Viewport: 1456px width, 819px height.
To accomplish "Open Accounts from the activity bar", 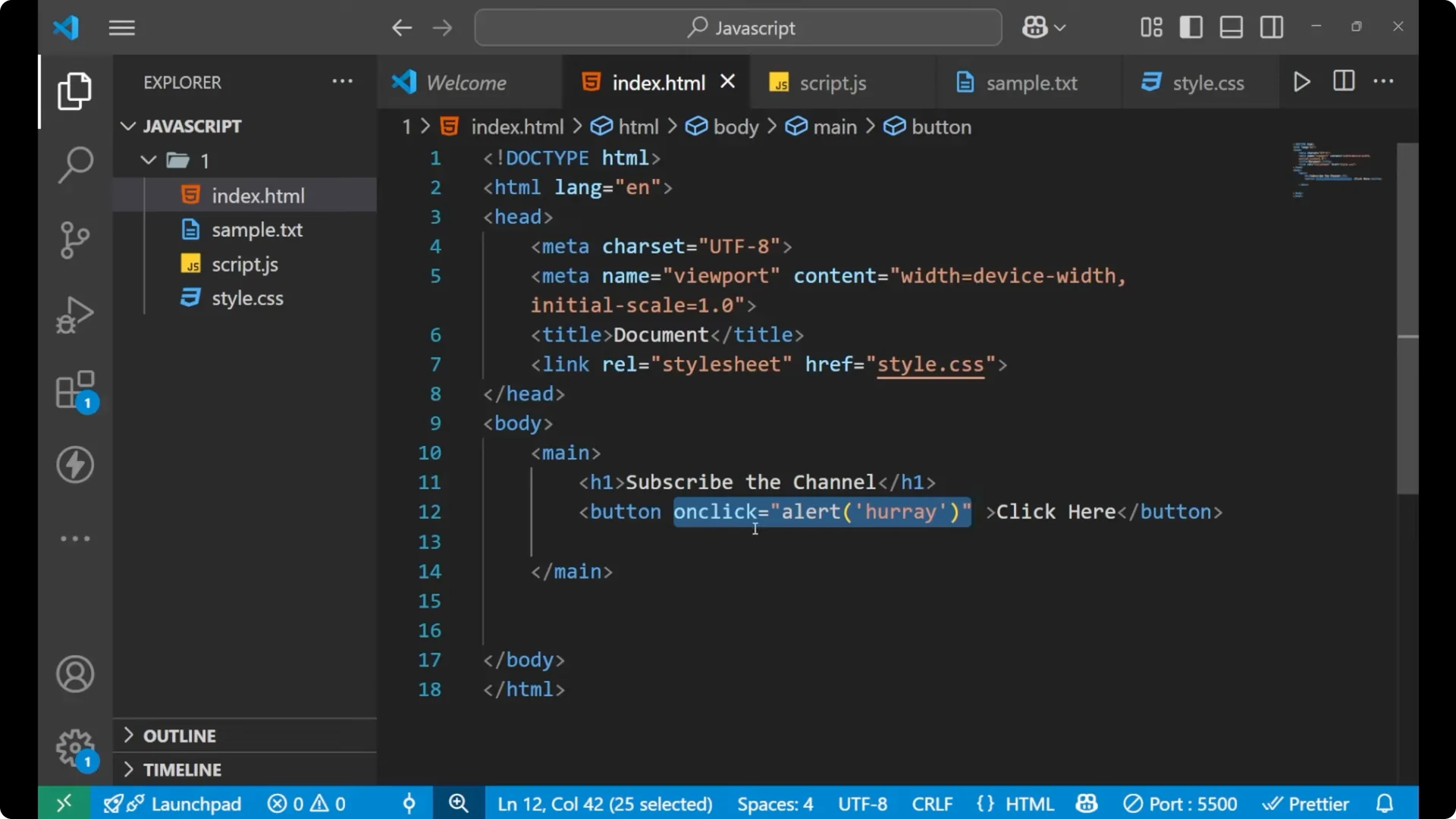I will (x=74, y=674).
